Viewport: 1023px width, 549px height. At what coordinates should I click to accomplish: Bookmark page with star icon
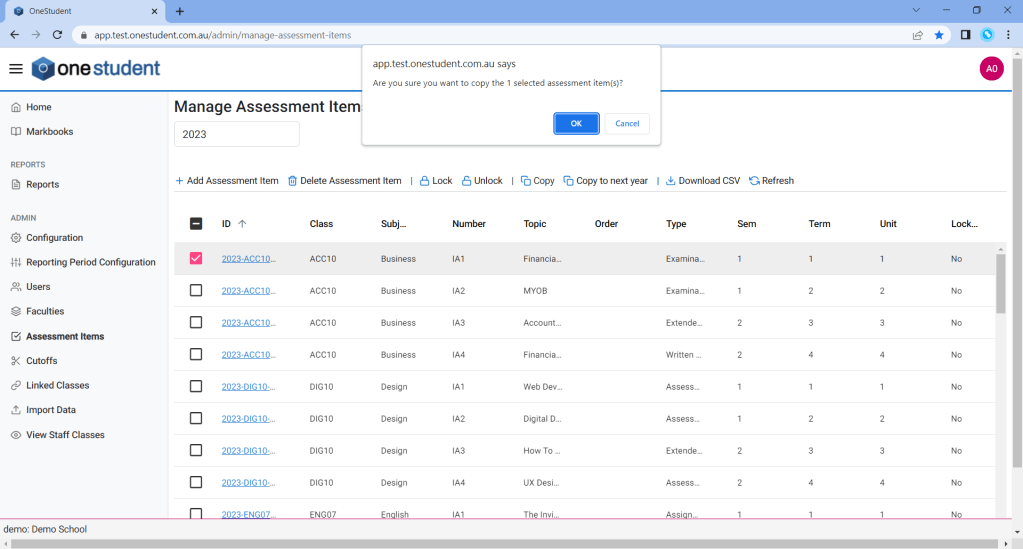939,35
